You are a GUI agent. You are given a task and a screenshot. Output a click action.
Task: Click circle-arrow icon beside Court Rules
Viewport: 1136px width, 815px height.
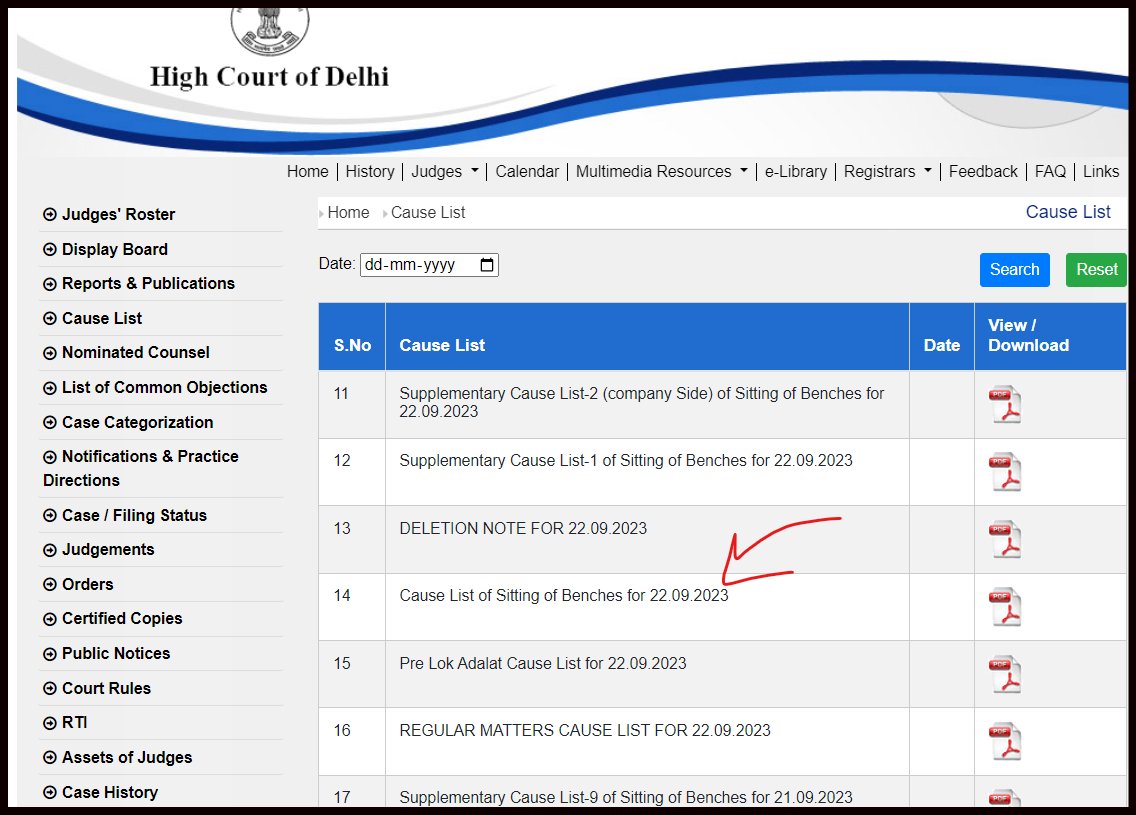50,688
